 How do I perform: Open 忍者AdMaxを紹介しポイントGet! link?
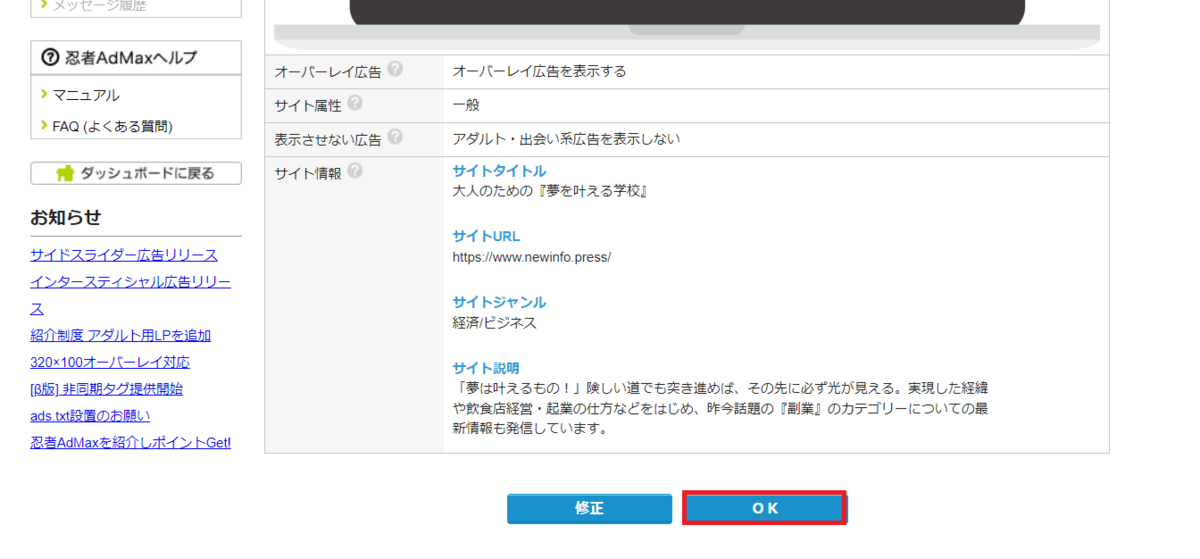pos(130,442)
